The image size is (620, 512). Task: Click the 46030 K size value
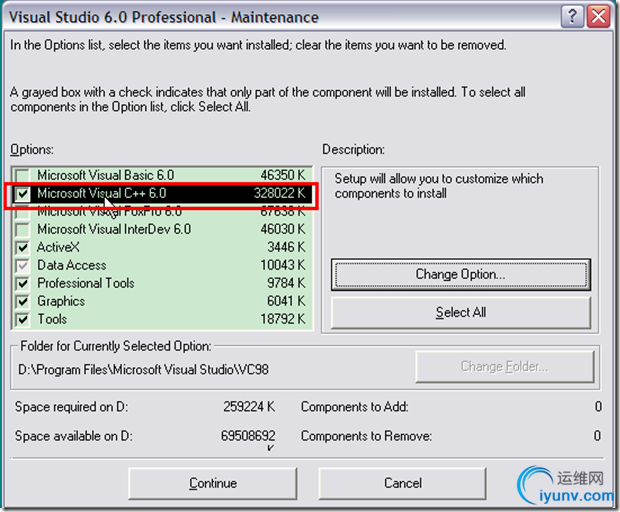tap(283, 229)
